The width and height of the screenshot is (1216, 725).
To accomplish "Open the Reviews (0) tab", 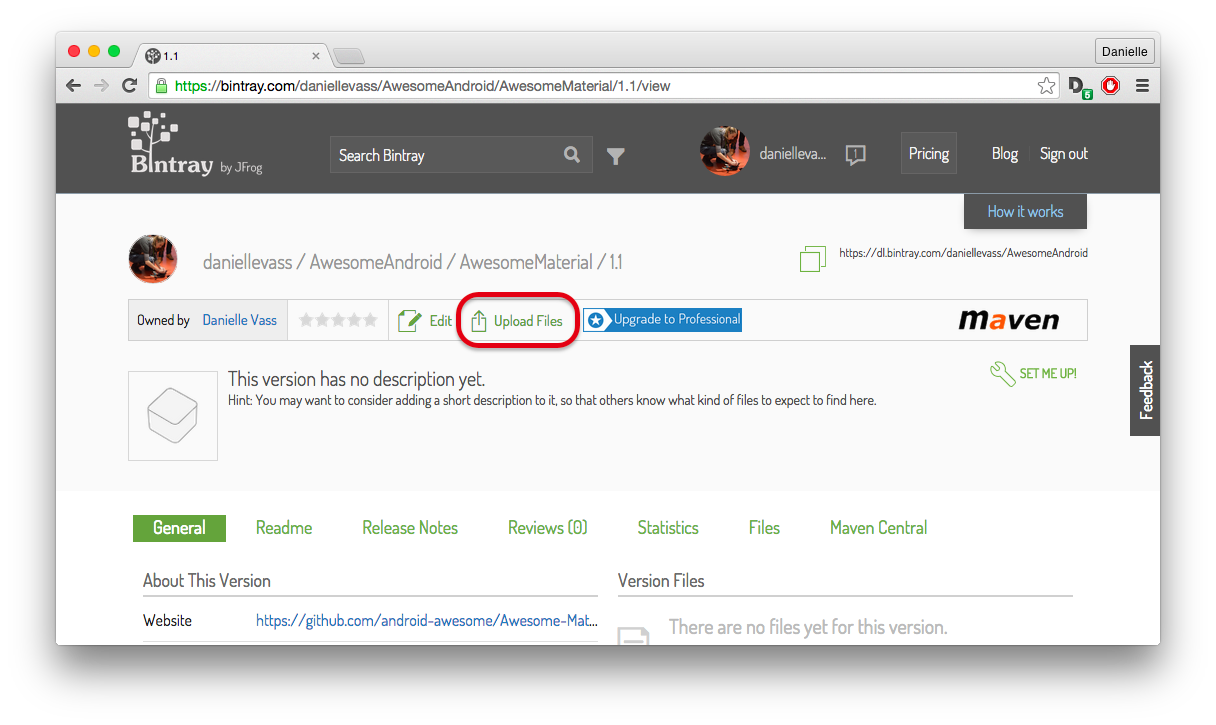I will 548,528.
